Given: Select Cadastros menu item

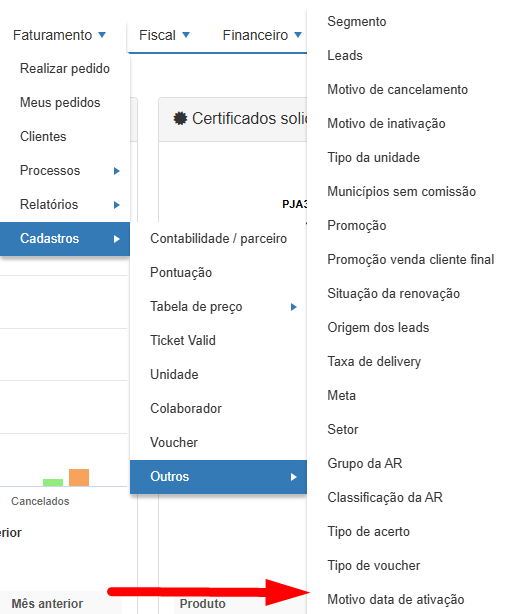Looking at the screenshot, I should point(65,239).
